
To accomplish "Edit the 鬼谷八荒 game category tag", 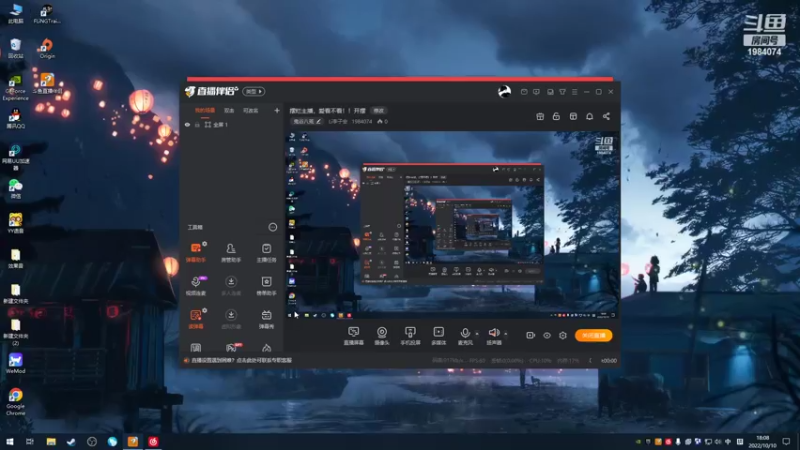I will [307, 121].
